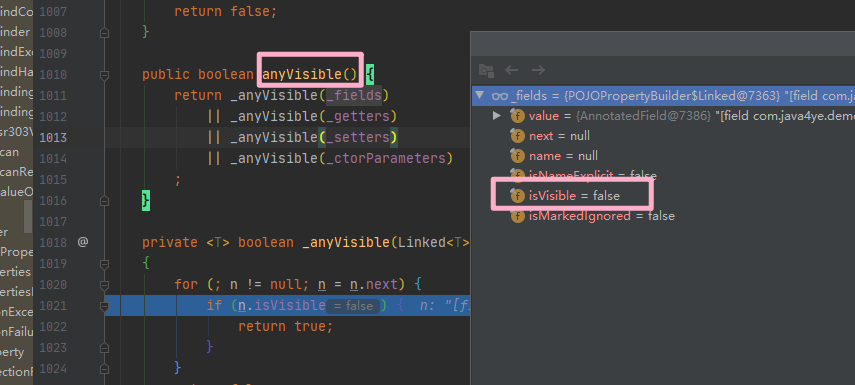Select the 'value' variable row
The width and height of the screenshot is (855, 385).
[x=663, y=116]
